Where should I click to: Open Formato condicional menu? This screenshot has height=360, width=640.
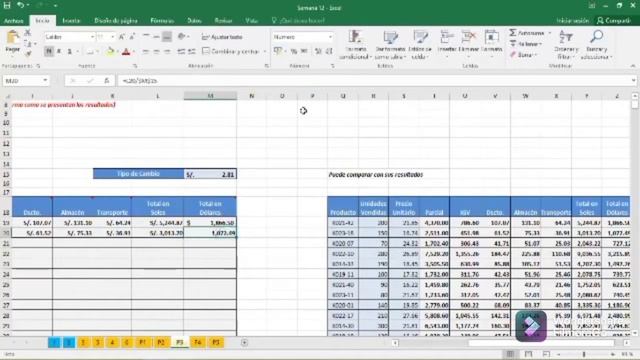tap(355, 45)
